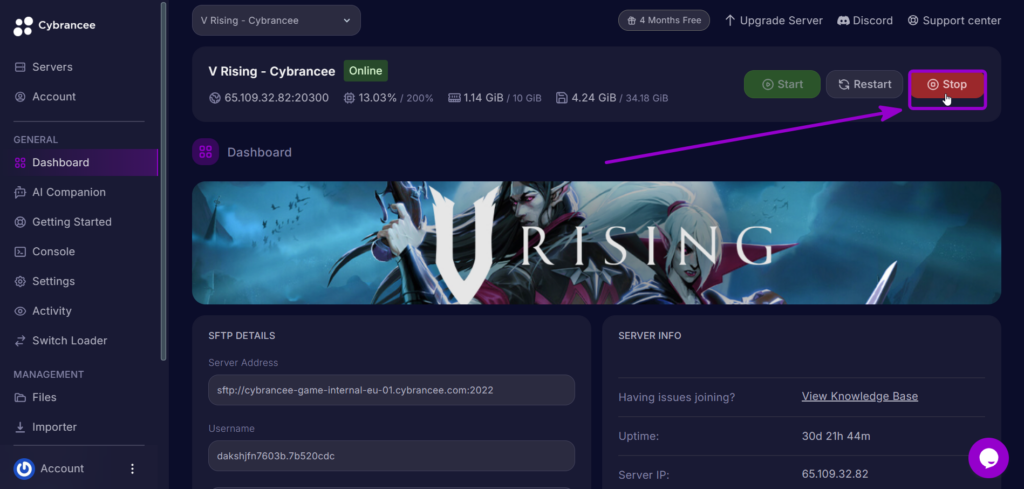Restart the server
Screen dimensions: 1024x489
(864, 84)
